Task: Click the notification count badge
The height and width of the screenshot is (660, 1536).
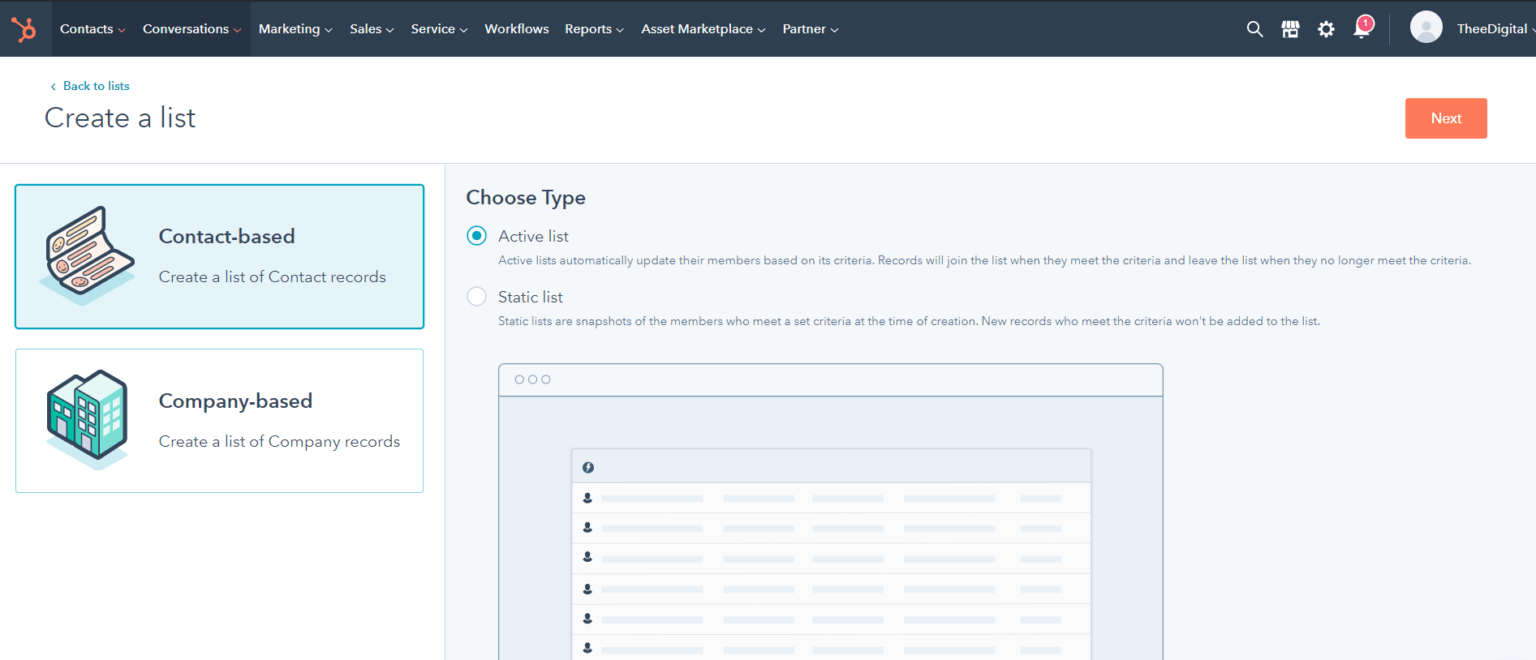Action: coord(1366,20)
